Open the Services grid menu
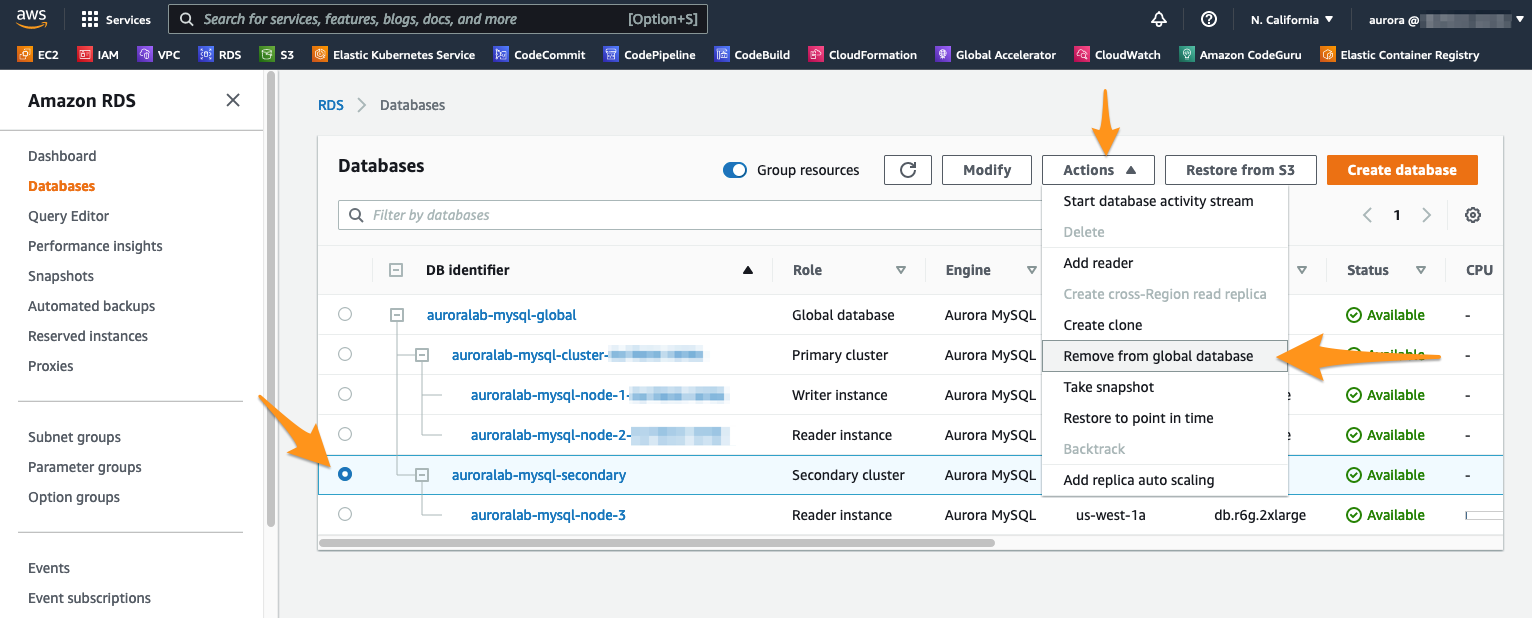 (116, 19)
